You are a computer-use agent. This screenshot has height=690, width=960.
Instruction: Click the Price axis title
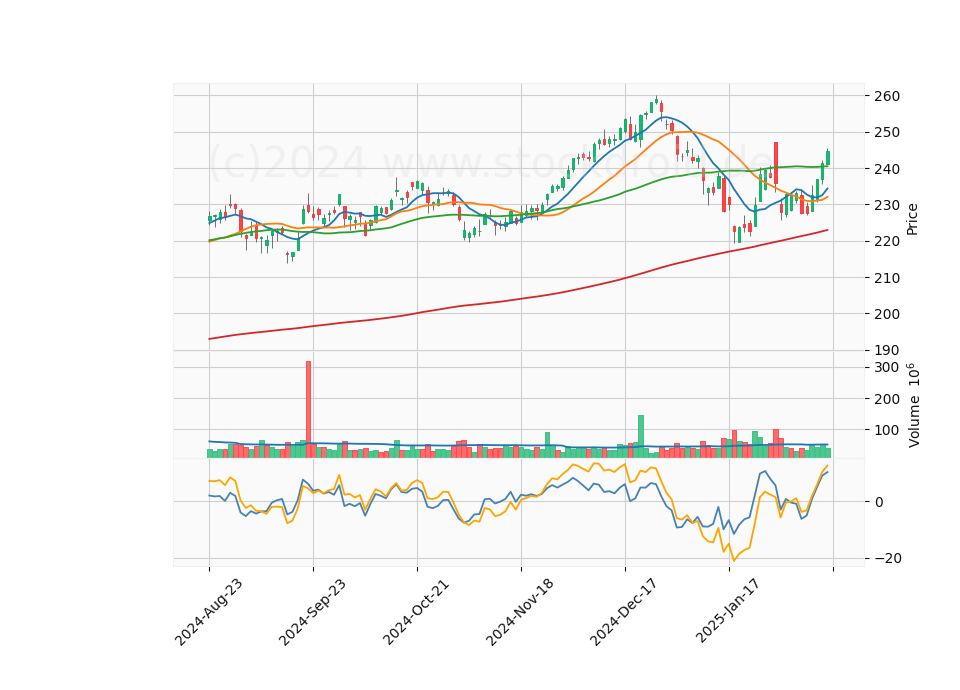click(x=912, y=219)
